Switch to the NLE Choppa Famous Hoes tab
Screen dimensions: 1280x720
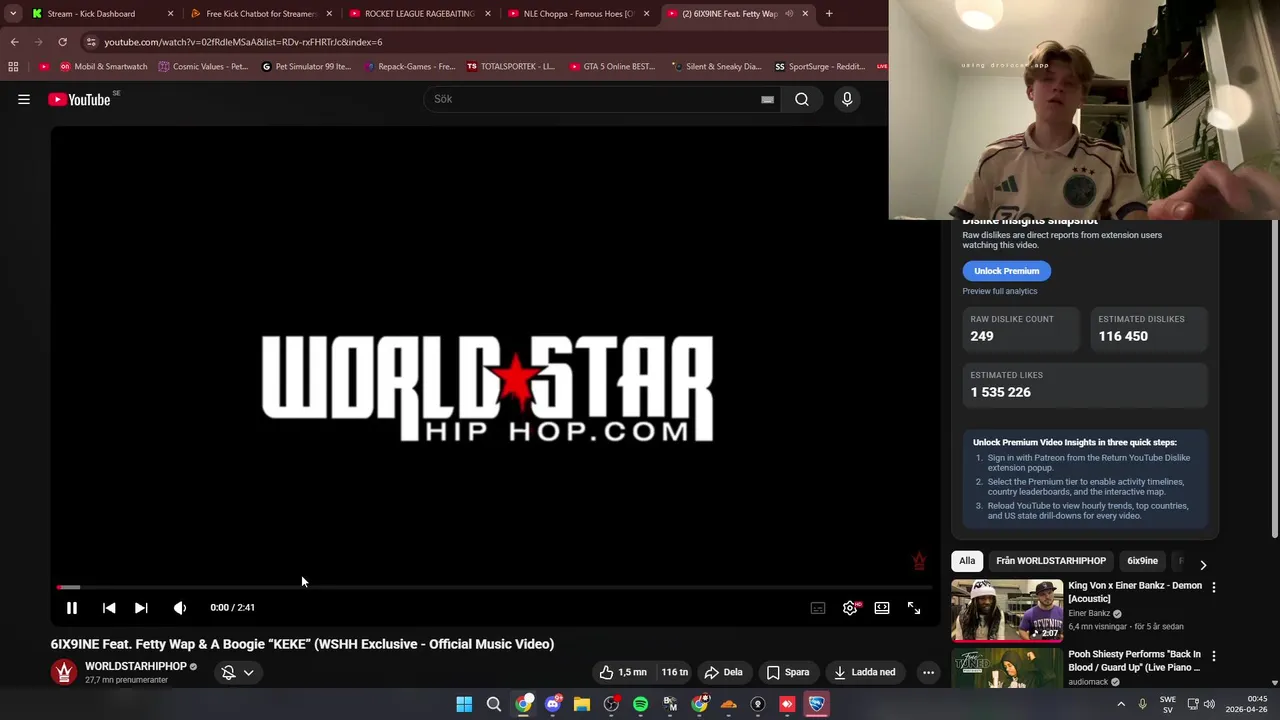578,14
